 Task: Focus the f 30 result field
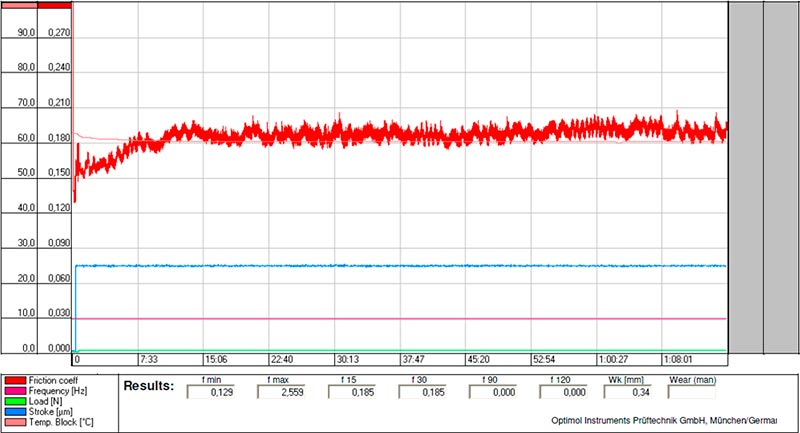click(415, 393)
